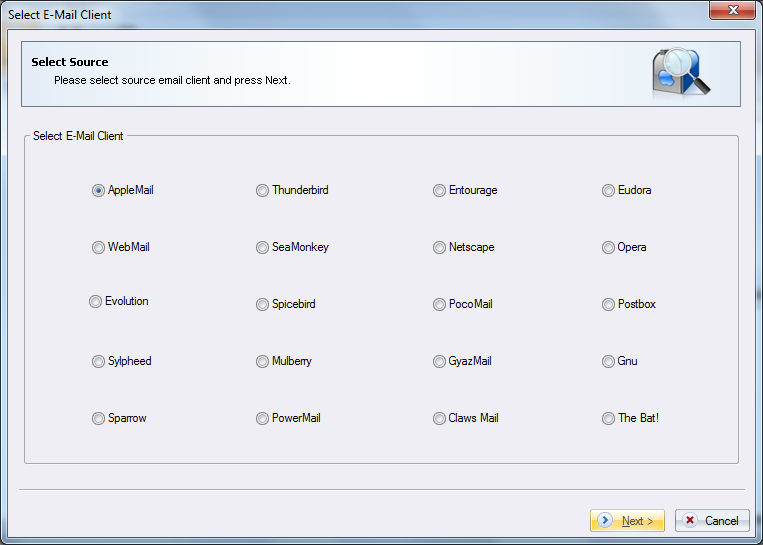Close the Select E-Mail Client dialog
Screen dimensions: 763x545
point(732,10)
